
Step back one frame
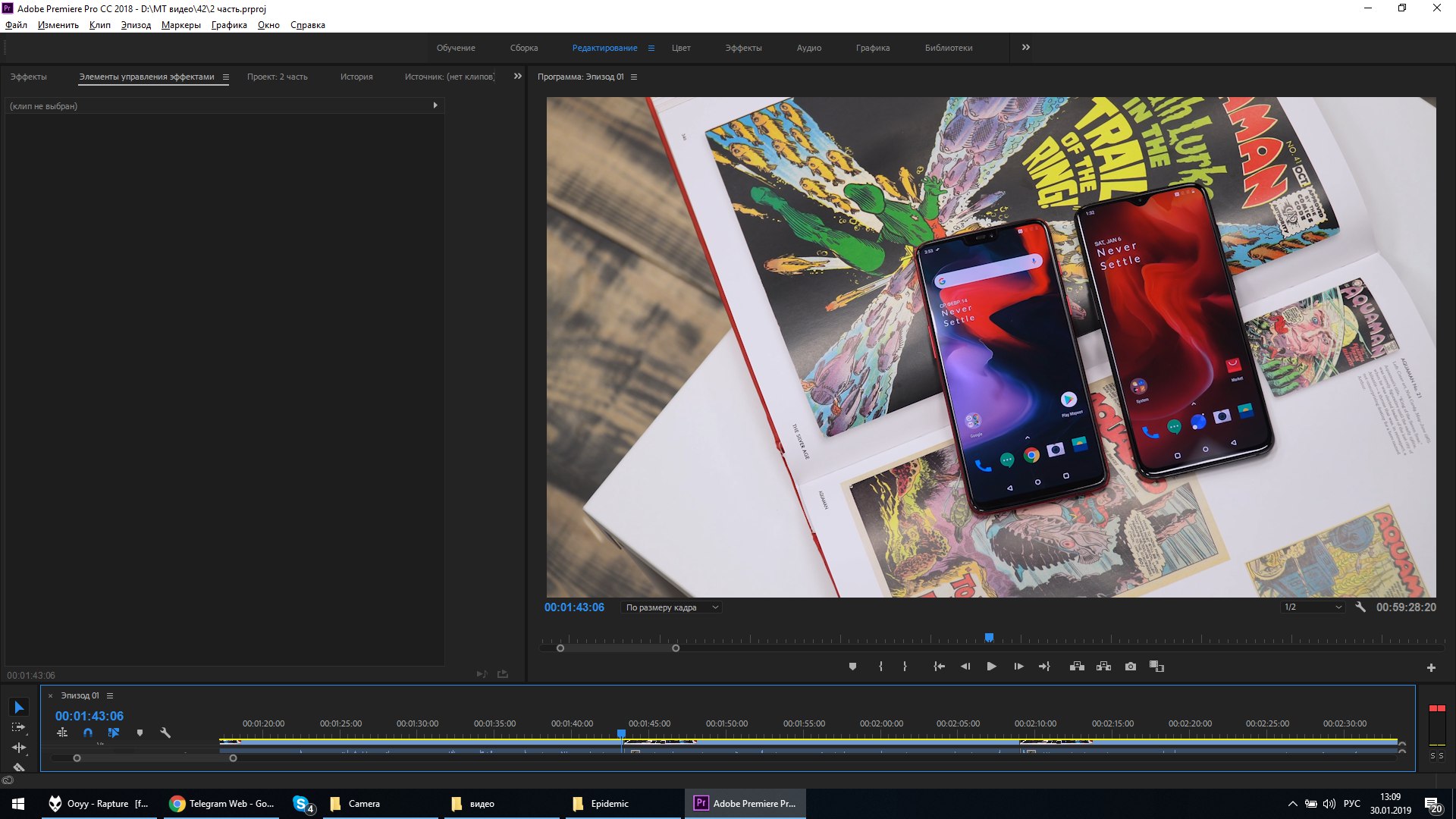[965, 667]
